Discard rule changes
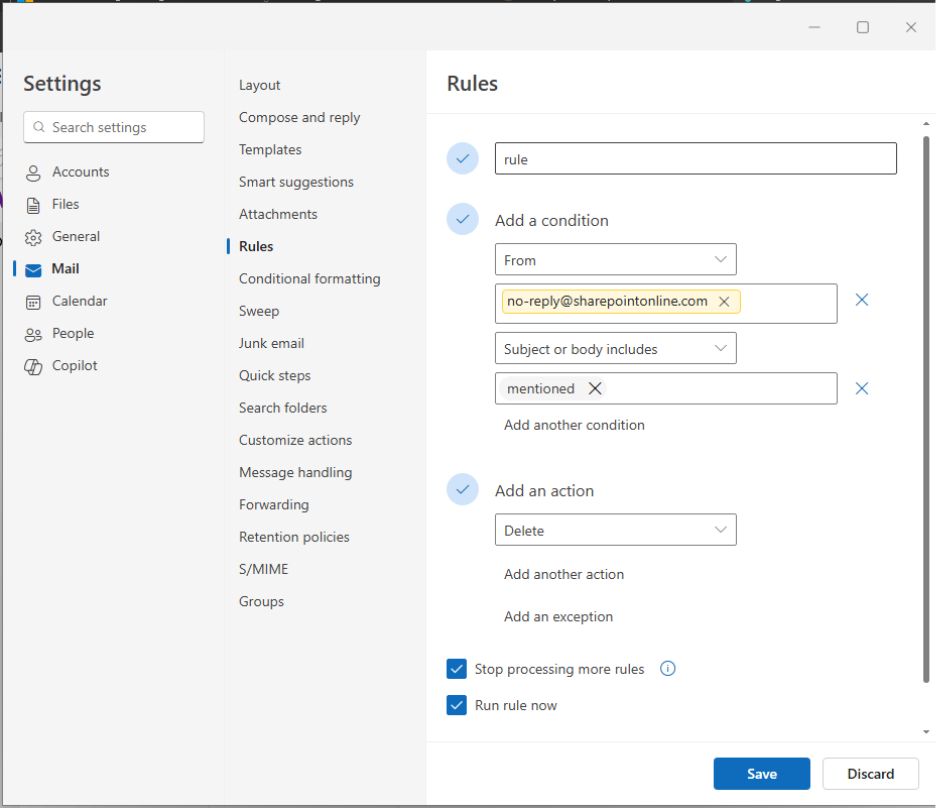 point(870,773)
